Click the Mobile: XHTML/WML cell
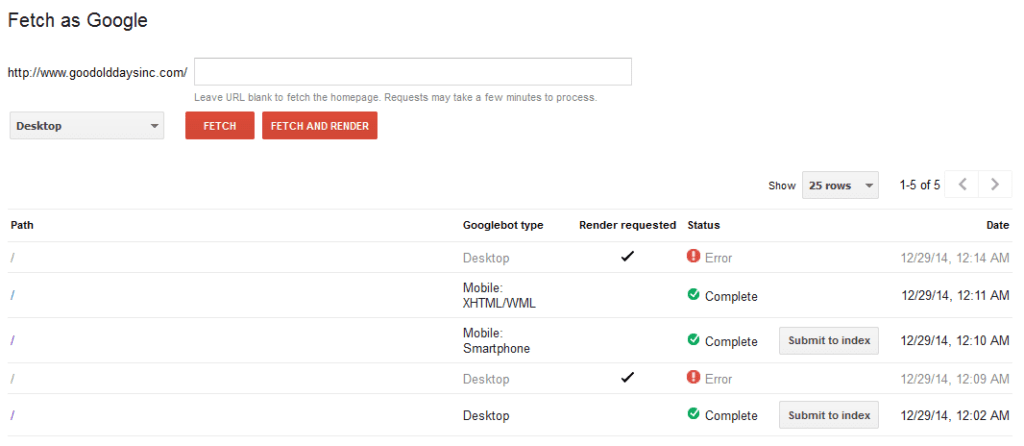 499,295
